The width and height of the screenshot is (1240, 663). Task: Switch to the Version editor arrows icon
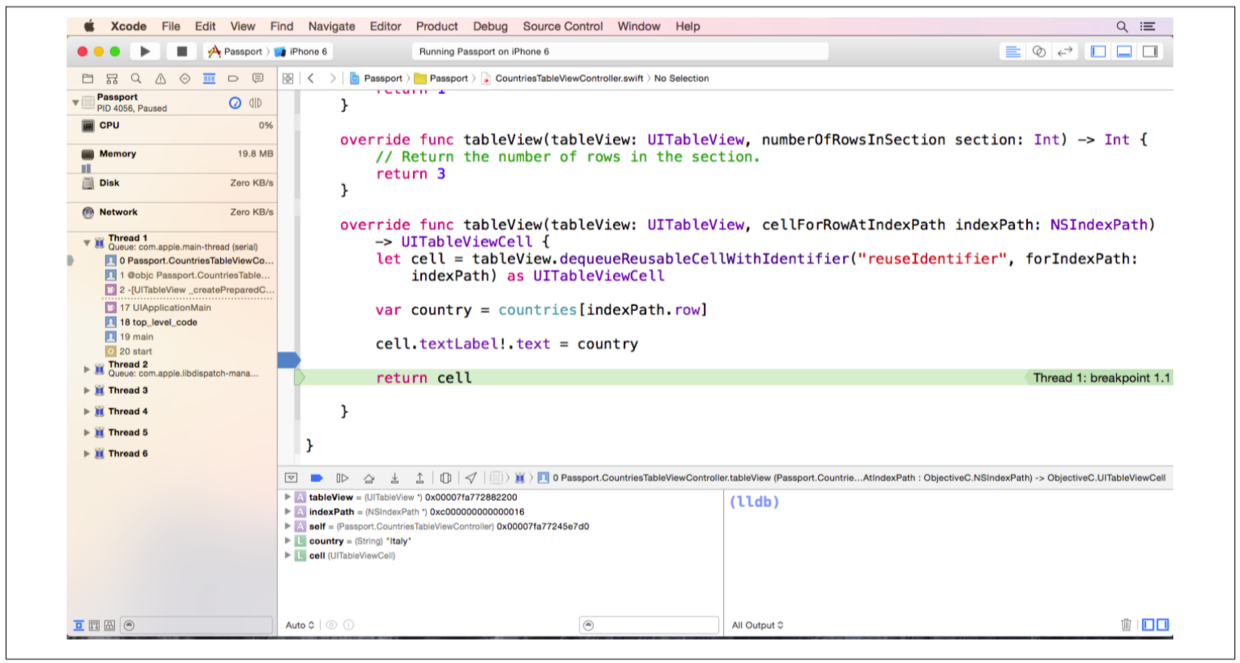1065,51
